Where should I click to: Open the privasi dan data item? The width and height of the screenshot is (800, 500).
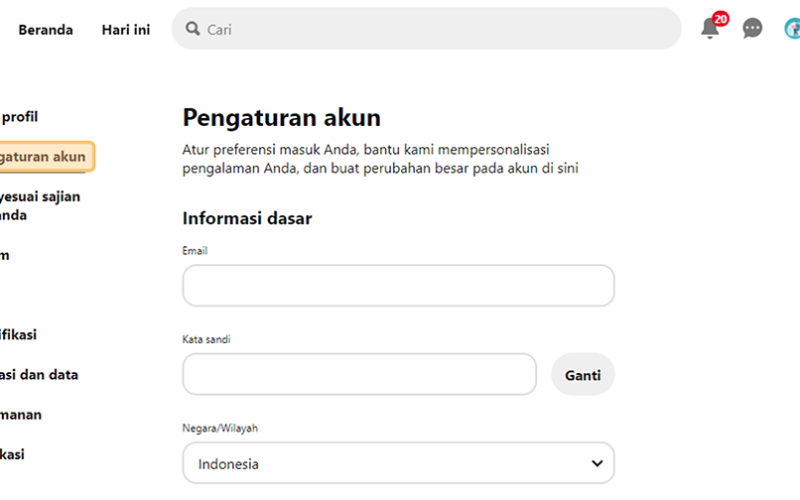(39, 374)
